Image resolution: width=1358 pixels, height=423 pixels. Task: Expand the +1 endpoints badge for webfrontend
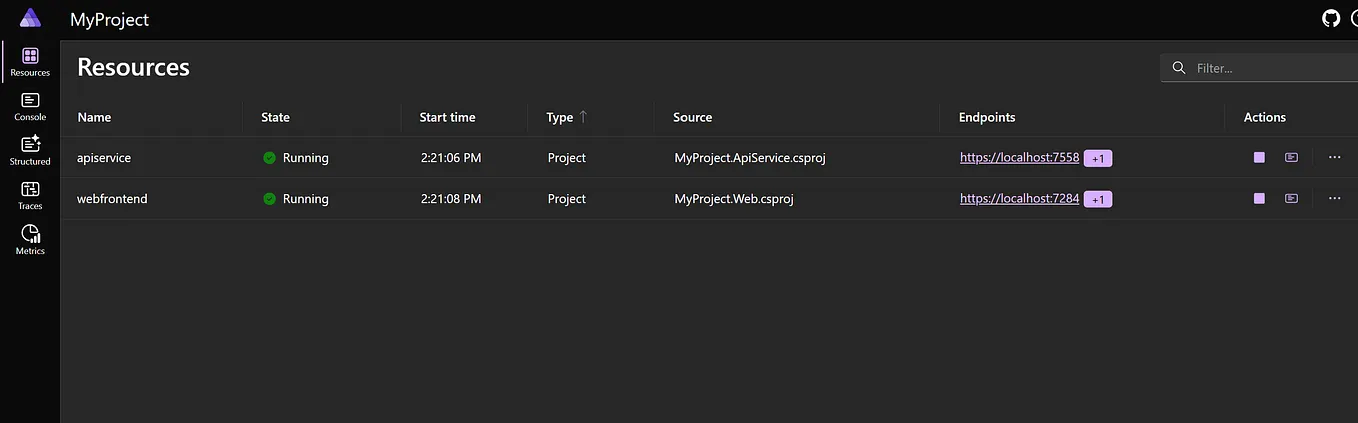(x=1098, y=199)
